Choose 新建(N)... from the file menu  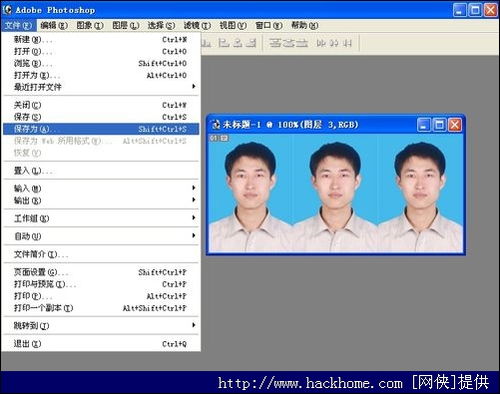101,40
